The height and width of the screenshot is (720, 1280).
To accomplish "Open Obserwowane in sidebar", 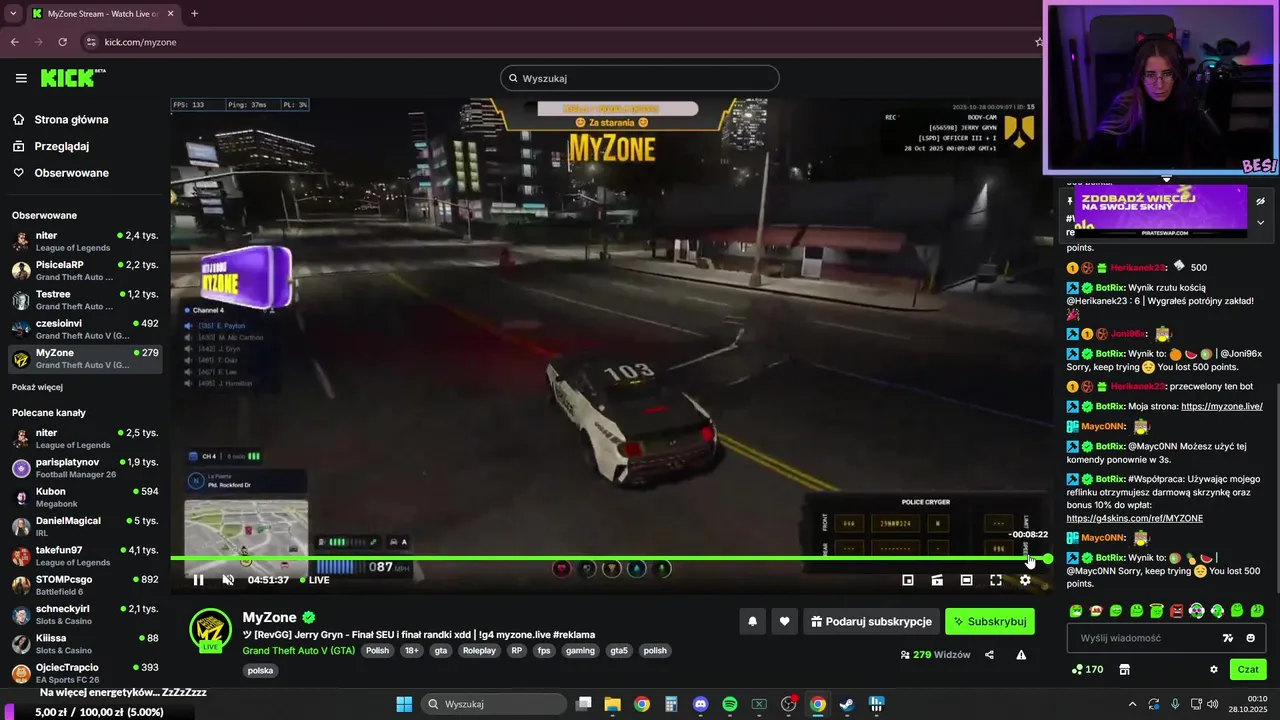I will coord(71,173).
